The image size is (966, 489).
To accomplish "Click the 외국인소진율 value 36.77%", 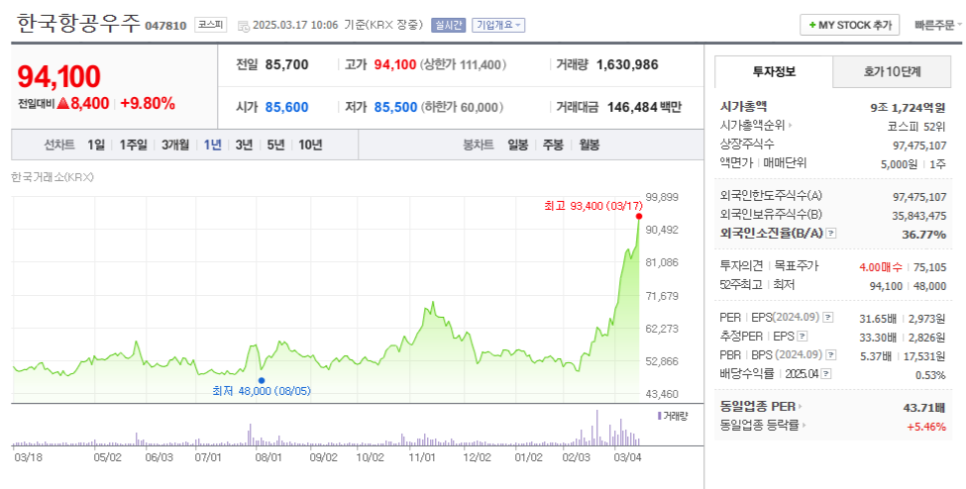I will tap(924, 235).
